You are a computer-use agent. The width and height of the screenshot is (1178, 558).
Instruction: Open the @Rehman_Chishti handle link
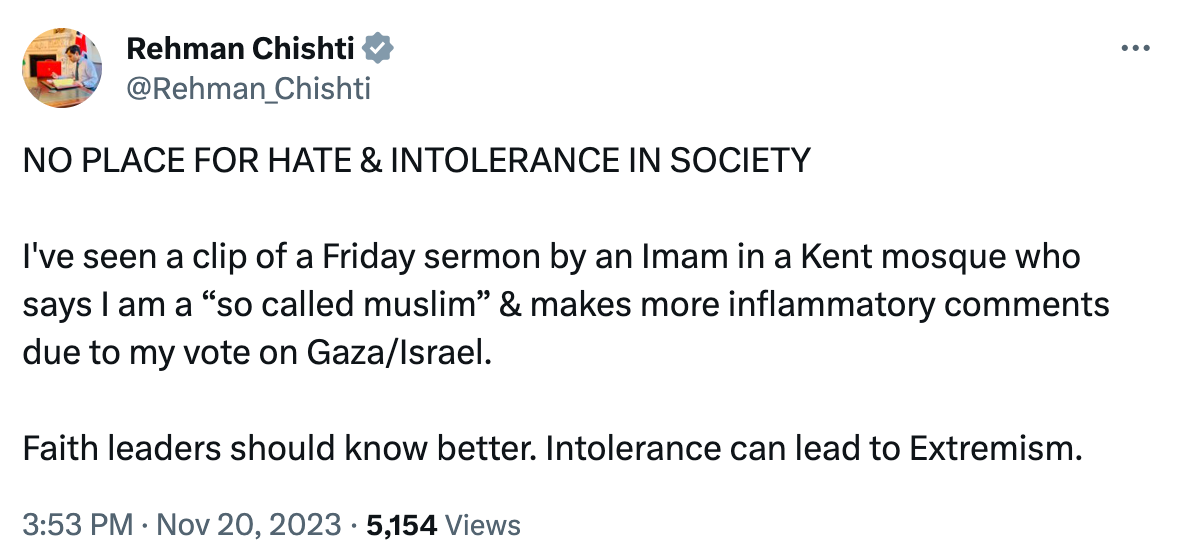[x=248, y=89]
